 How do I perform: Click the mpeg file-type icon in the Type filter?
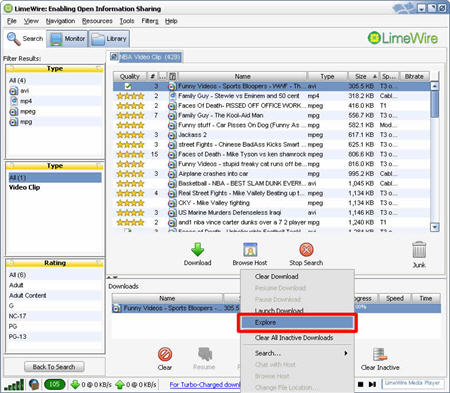(13, 112)
